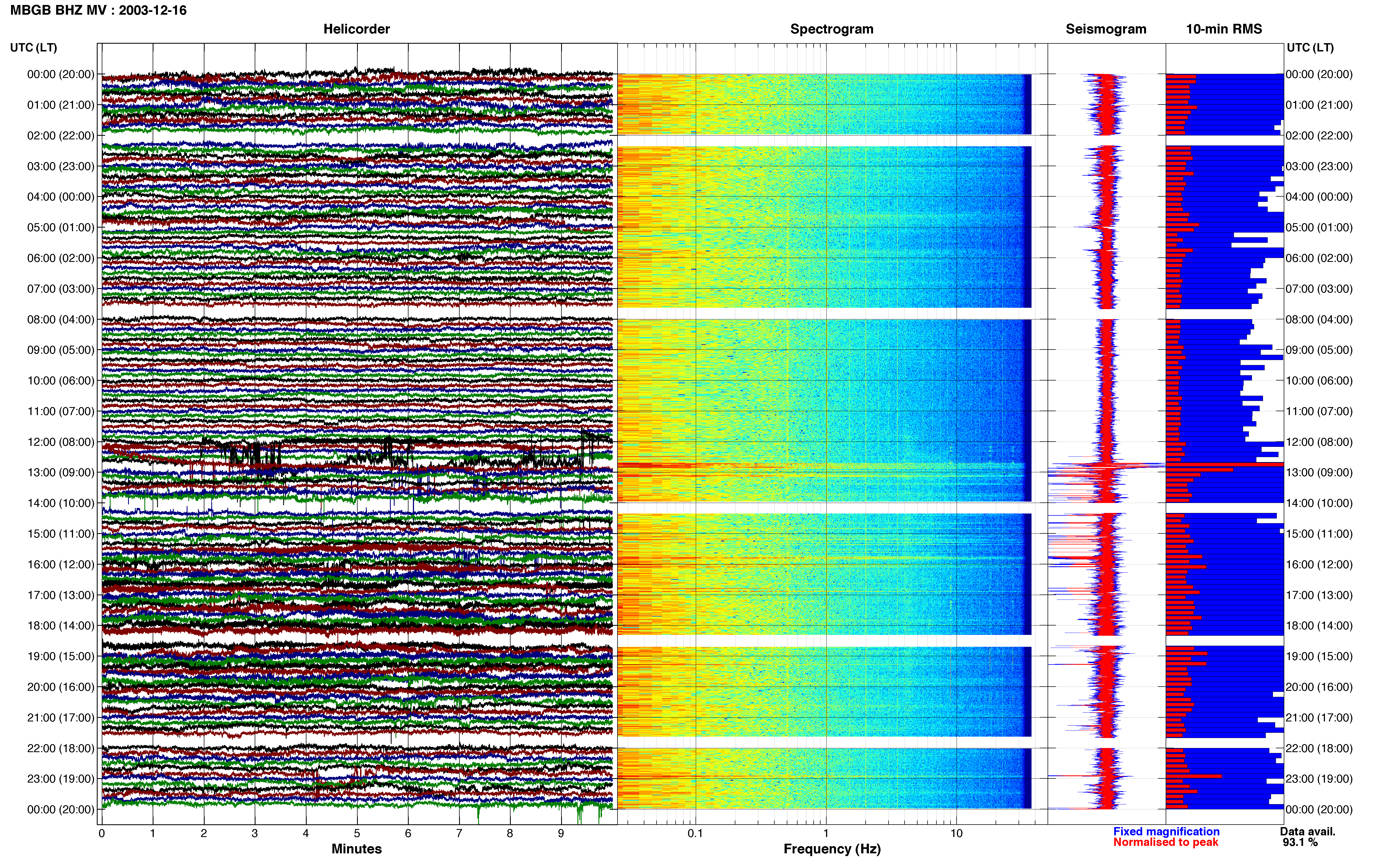Click the blue "Fixed magnification" legend text
The image size is (1388, 868).
pyautogui.click(x=1166, y=832)
